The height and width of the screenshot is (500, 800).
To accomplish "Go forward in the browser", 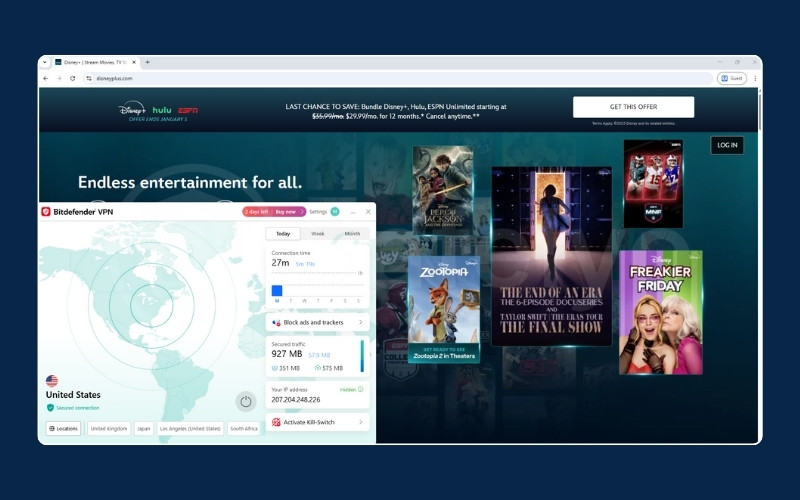I will tap(59, 79).
